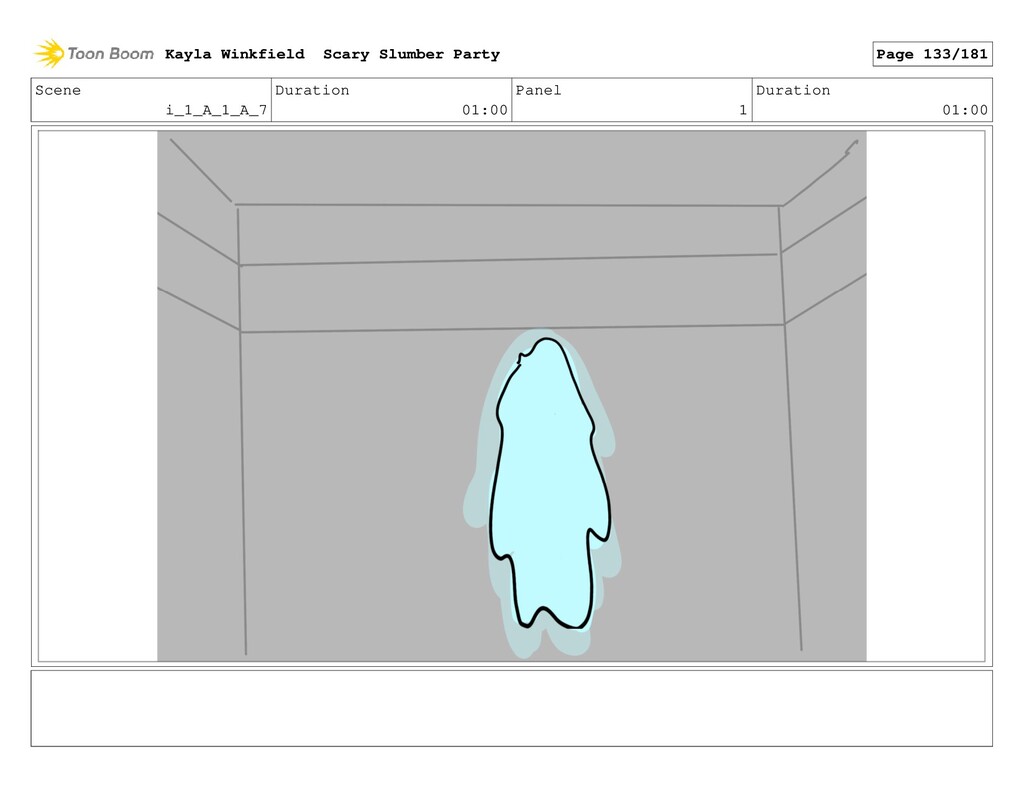Click the Panel header label
The height and width of the screenshot is (793, 1024).
coord(538,90)
